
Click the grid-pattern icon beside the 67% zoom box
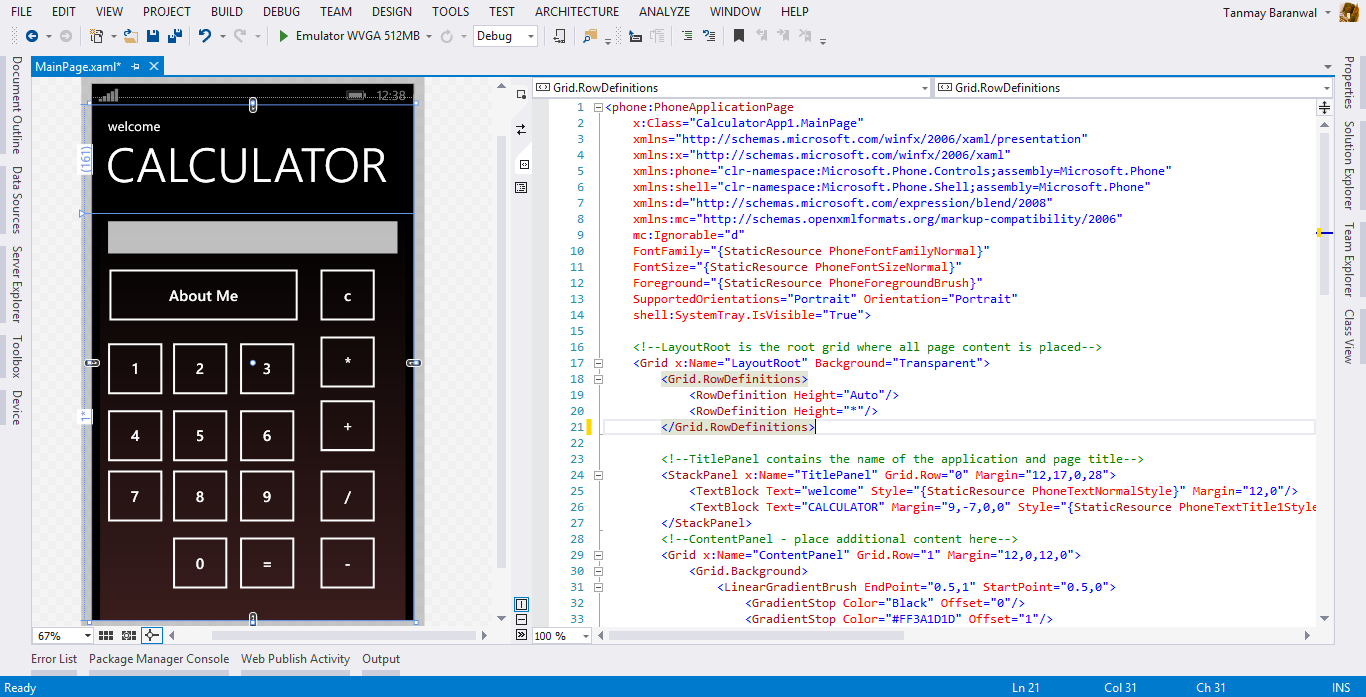click(x=106, y=635)
